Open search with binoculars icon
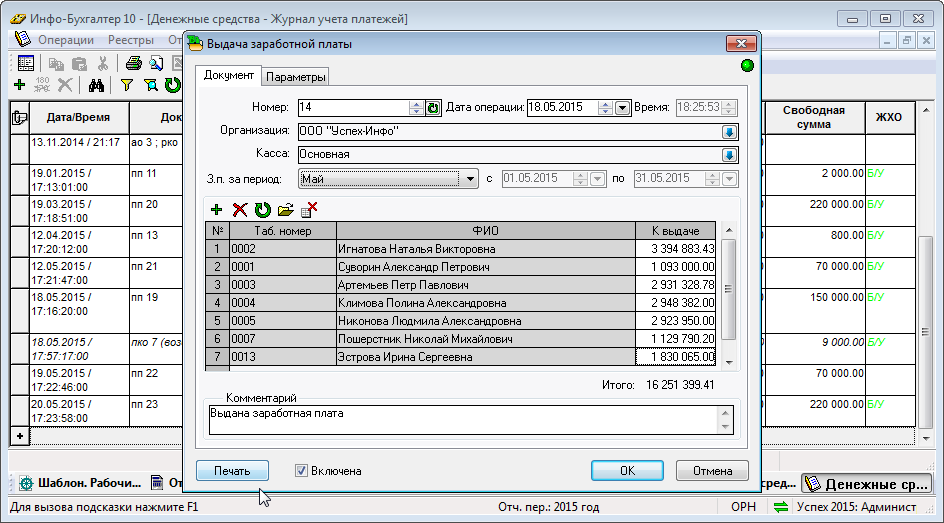Image resolution: width=944 pixels, height=523 pixels. click(x=96, y=85)
